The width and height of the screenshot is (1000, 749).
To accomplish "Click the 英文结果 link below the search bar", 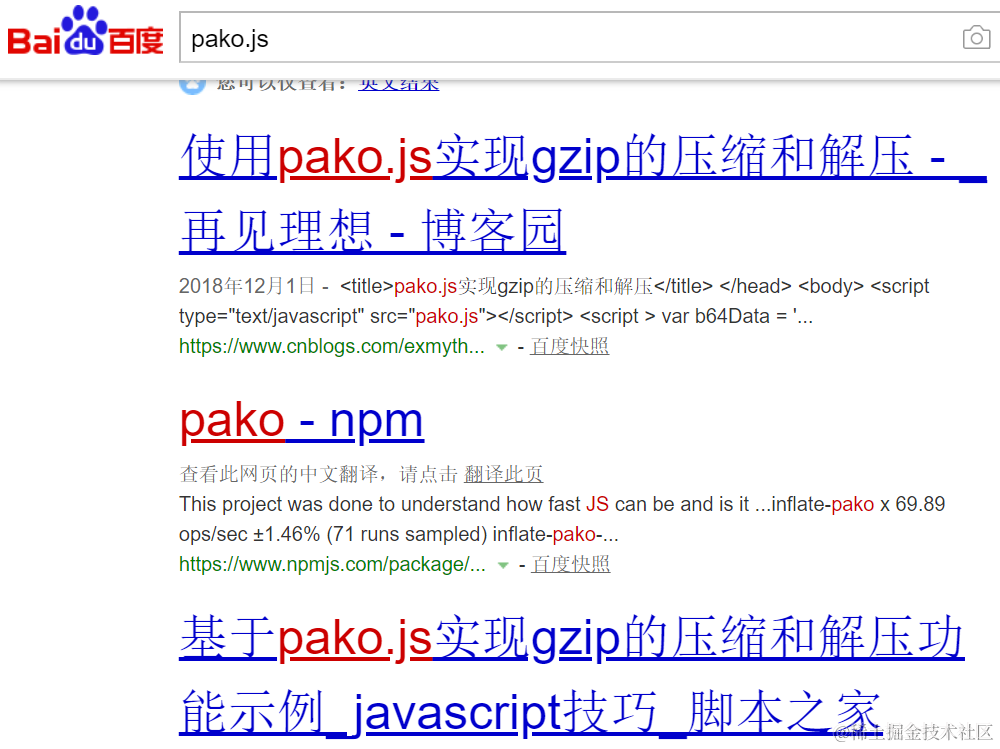I will point(399,85).
